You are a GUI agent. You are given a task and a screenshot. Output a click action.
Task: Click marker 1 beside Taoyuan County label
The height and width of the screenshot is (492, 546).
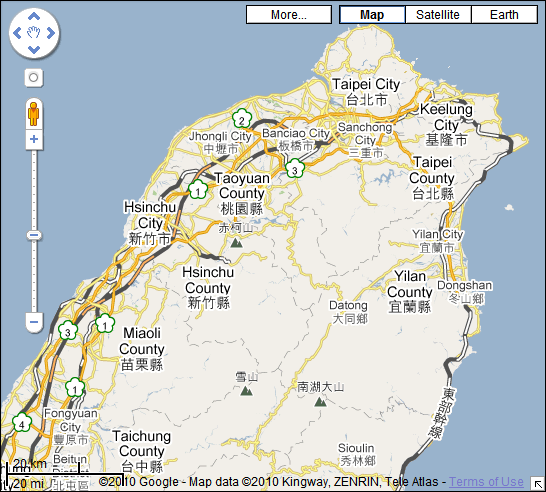[198, 190]
